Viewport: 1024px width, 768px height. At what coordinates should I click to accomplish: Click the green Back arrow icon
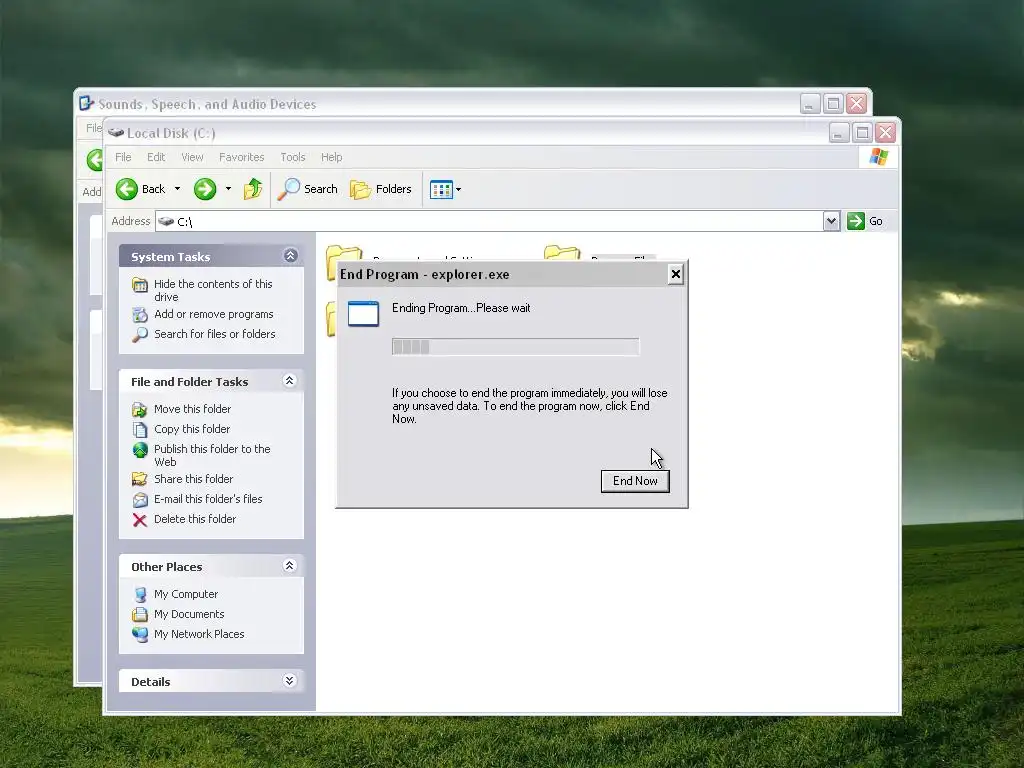(127, 189)
